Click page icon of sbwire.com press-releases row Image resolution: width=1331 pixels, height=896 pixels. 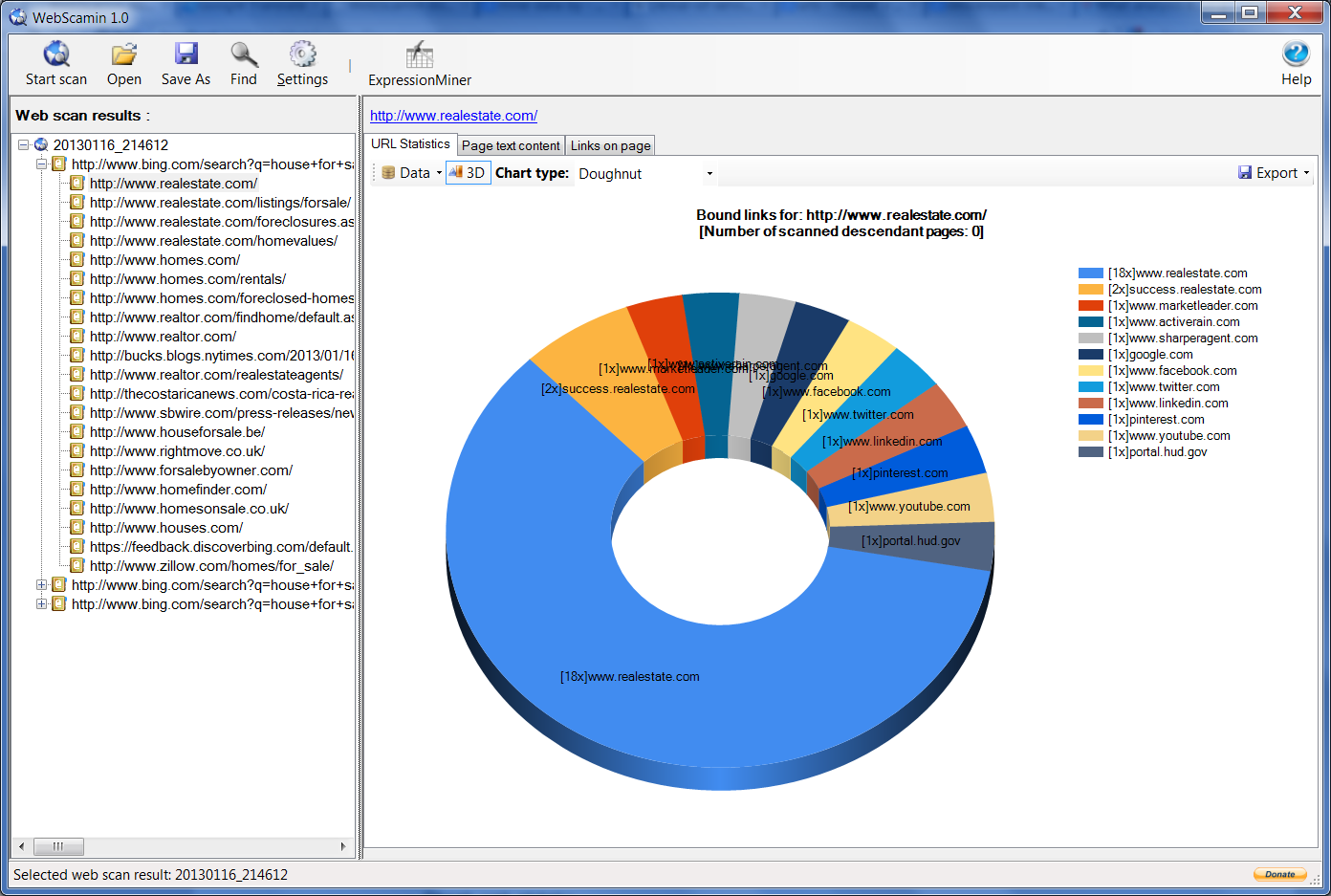77,413
